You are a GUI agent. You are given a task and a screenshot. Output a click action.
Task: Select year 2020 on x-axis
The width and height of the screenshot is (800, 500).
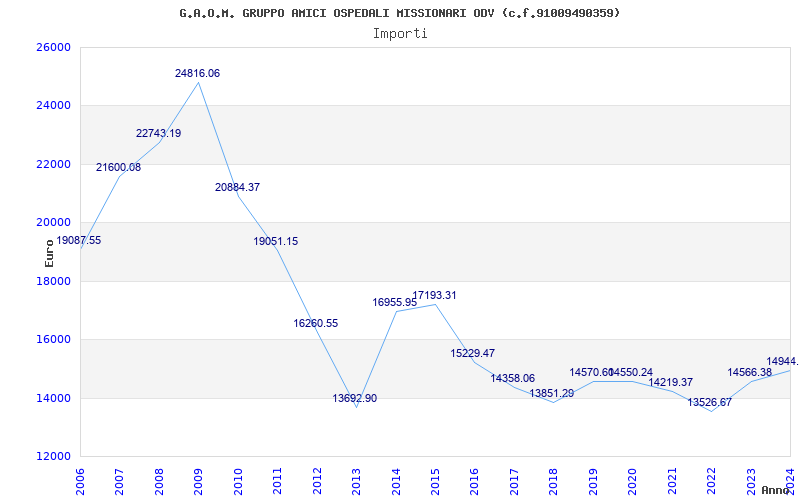(633, 481)
